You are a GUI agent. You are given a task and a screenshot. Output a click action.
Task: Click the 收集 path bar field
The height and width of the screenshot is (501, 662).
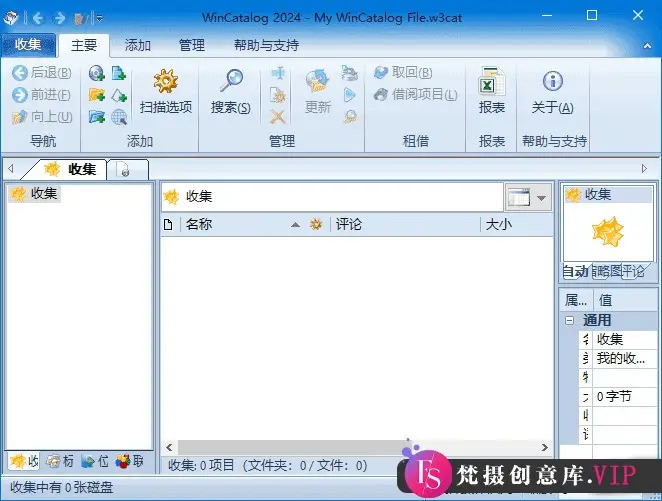(332, 197)
